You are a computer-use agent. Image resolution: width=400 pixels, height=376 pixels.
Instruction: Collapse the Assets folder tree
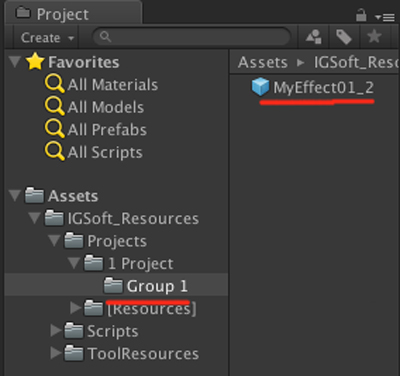coord(15,195)
